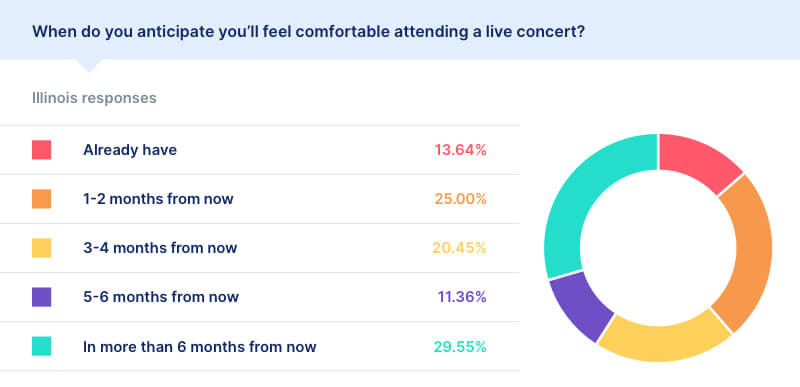Click the 13.64% value
This screenshot has width=800, height=387.
[460, 150]
